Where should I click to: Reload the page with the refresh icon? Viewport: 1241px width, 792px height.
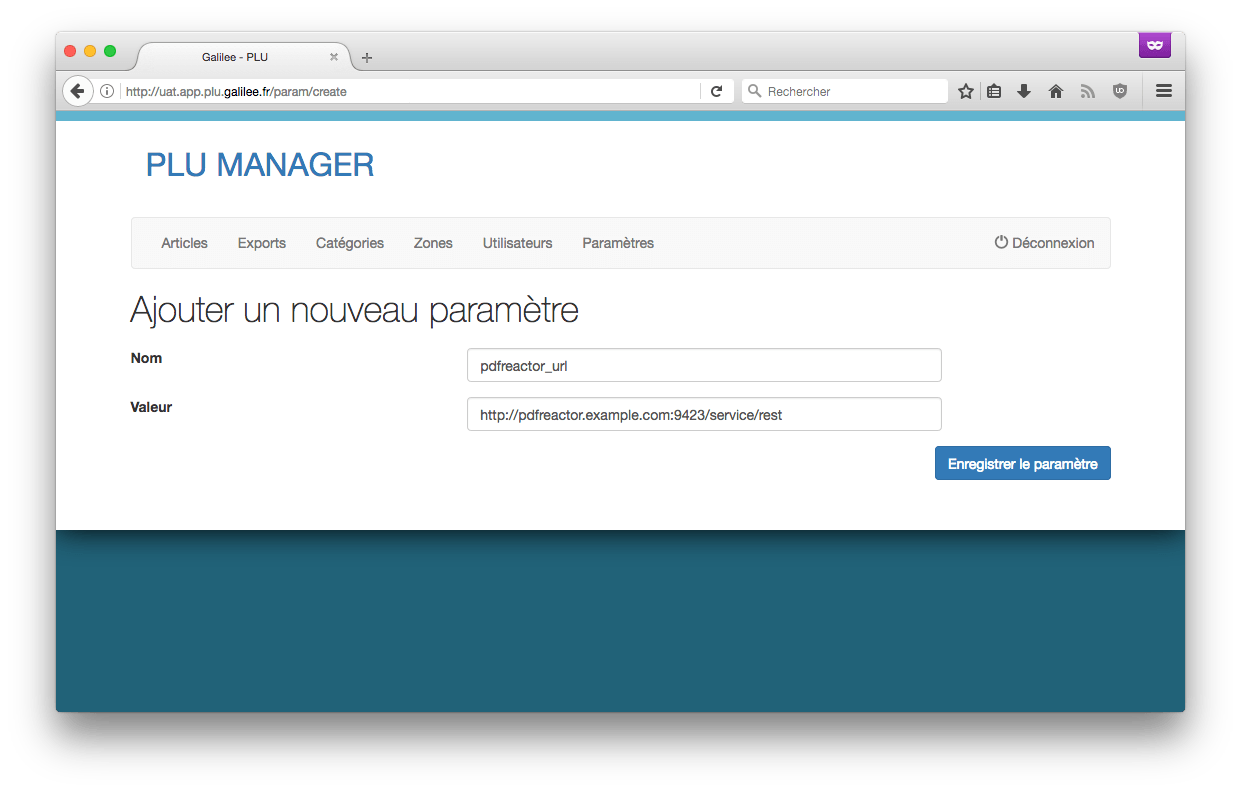[716, 91]
